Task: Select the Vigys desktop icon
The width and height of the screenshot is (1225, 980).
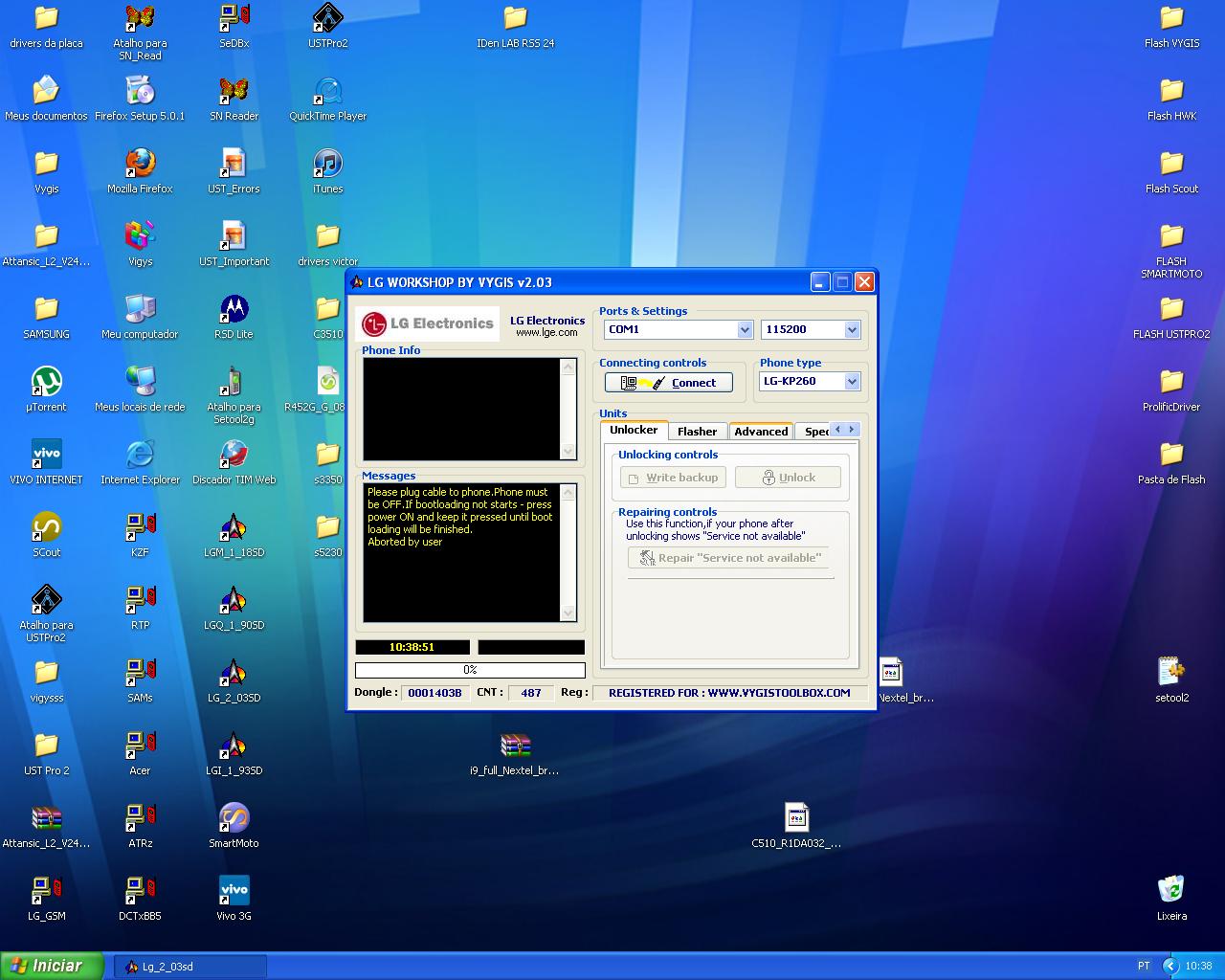Action: coord(140,243)
